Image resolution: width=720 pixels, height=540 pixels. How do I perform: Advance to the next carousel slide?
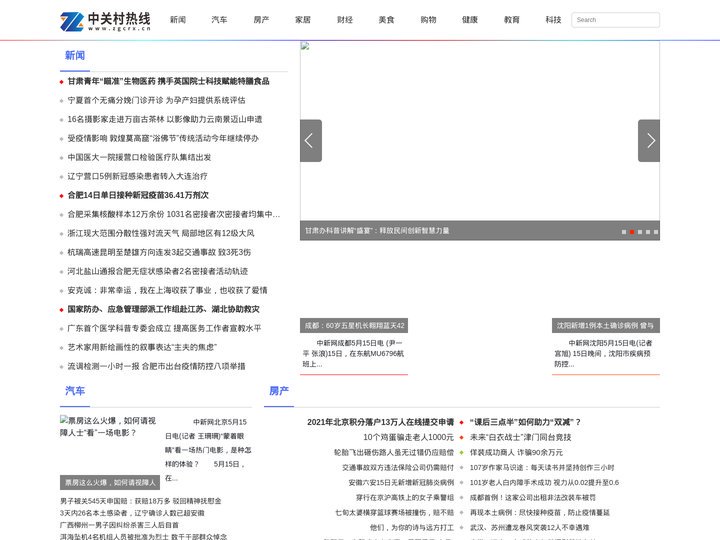coord(649,141)
